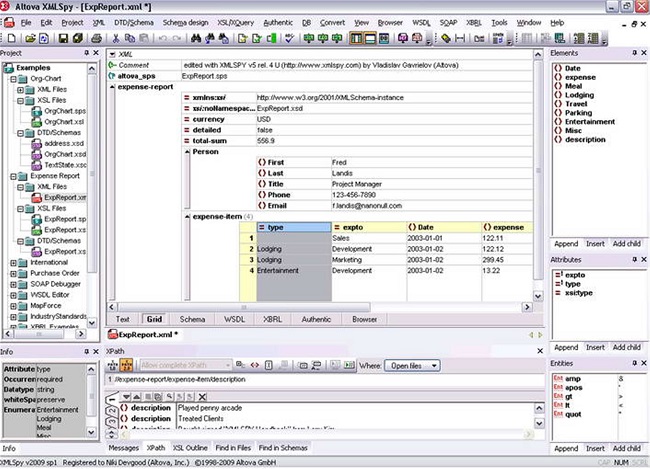650x469 pixels.
Task: Toggle the tile vertically window layout button
Action: [x=356, y=39]
